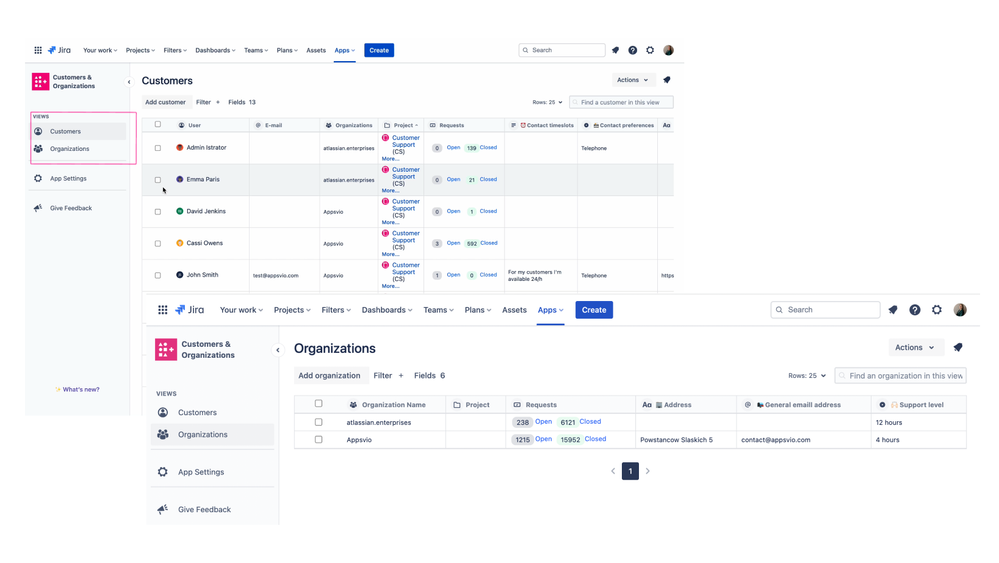999x563 pixels.
Task: Click Find an organization search field
Action: (x=901, y=376)
